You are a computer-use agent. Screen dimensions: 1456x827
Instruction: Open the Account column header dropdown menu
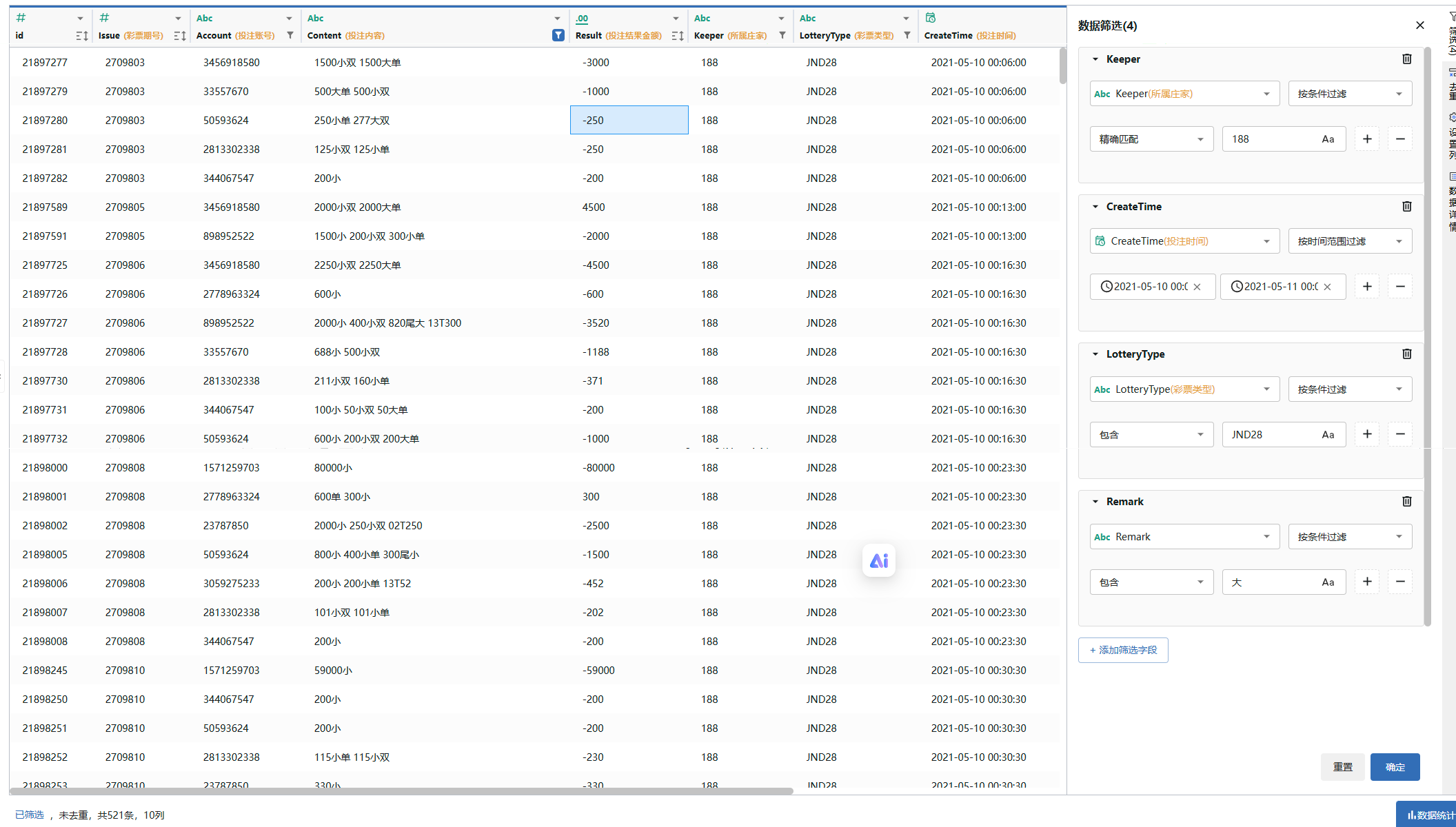coord(289,19)
